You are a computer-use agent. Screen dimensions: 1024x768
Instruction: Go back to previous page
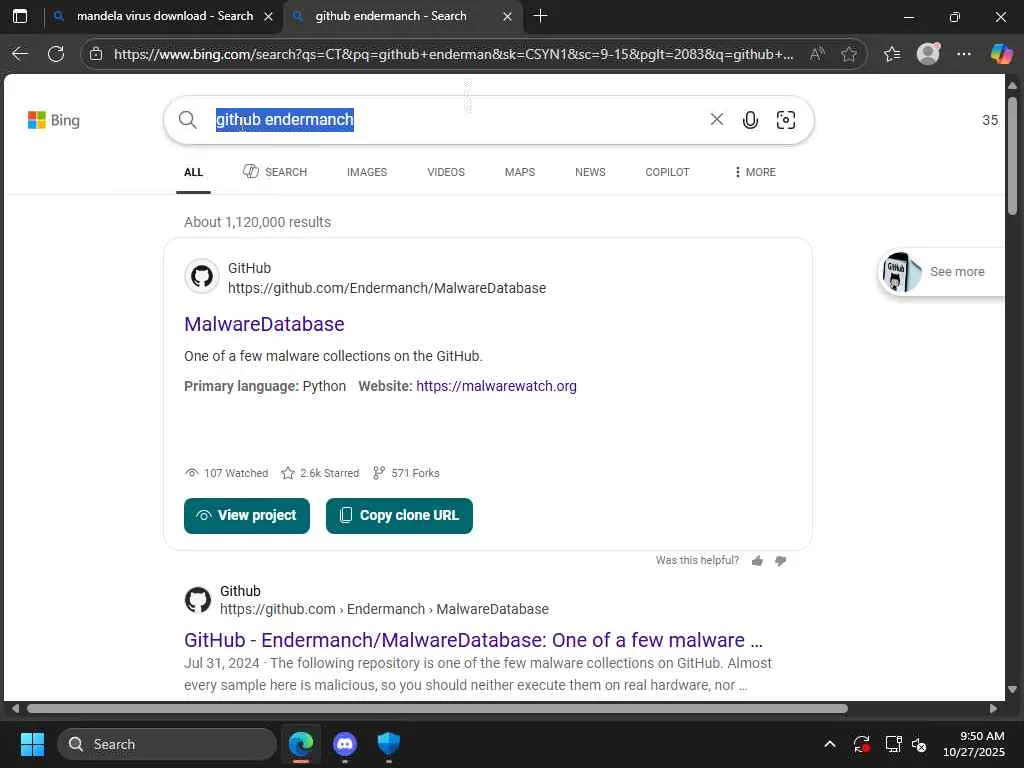[20, 54]
